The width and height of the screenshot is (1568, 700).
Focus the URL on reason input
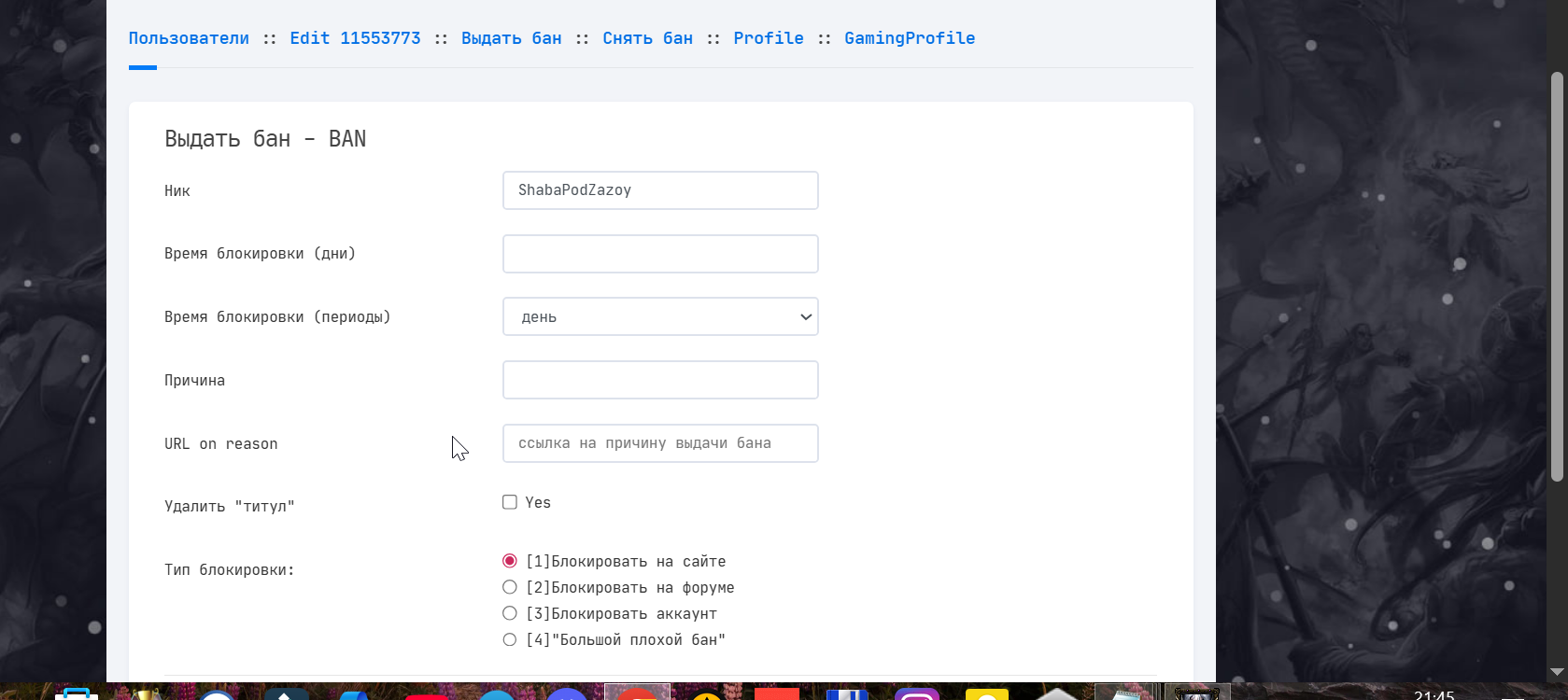[660, 443]
